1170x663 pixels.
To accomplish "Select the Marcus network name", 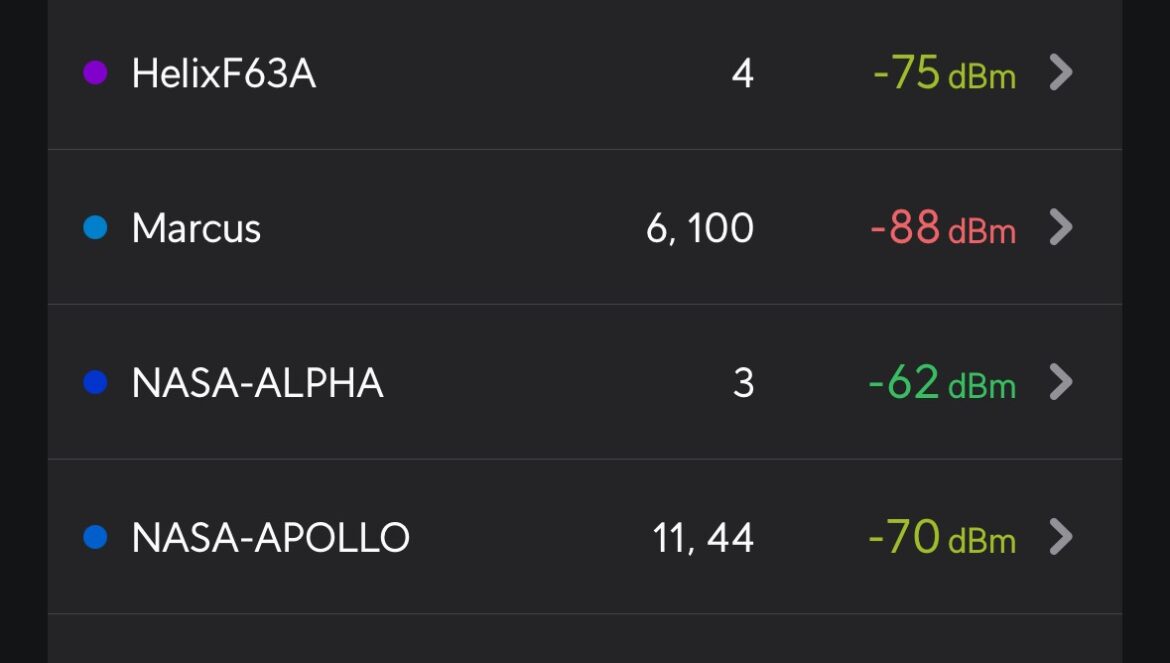I will (x=196, y=228).
